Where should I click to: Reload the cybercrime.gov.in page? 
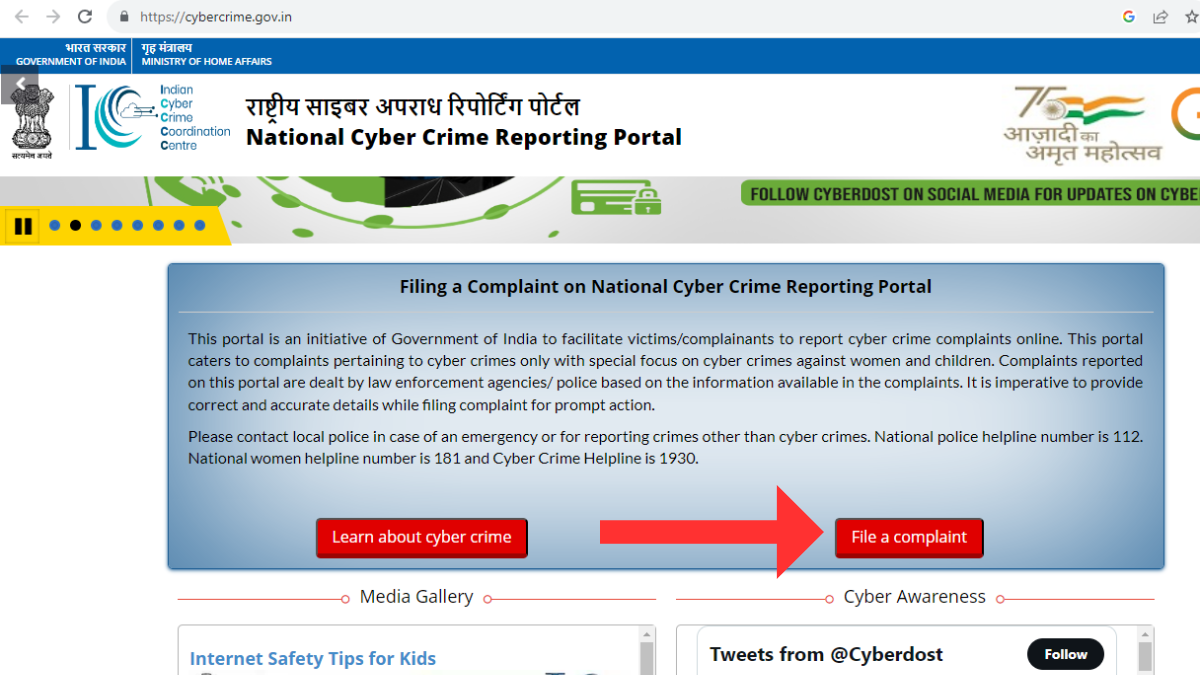click(x=85, y=17)
